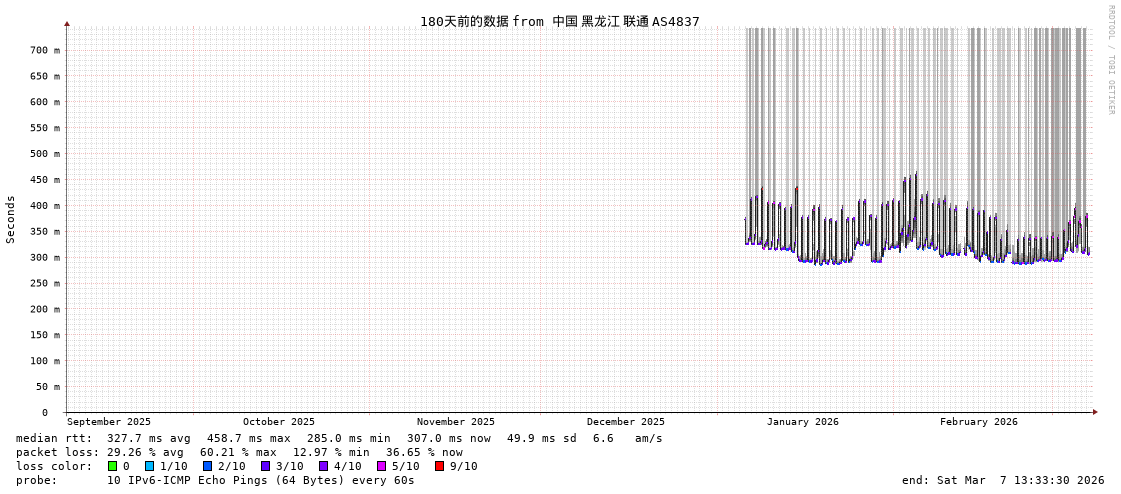Image resolution: width=1121 pixels, height=494 pixels.
Task: Click the green 0 loss color swatch
Action: click(x=112, y=466)
